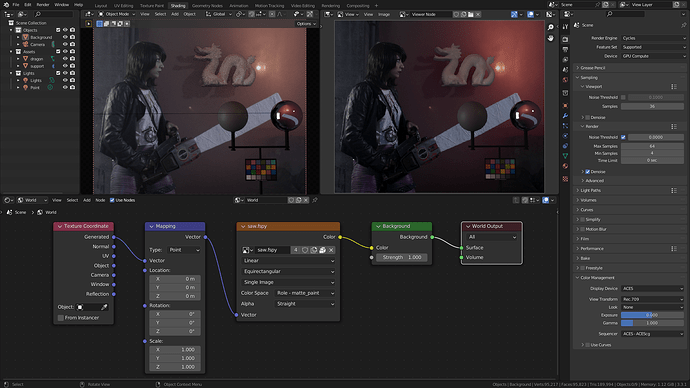Open the viewport Options button
The height and width of the screenshot is (388, 690).
[306, 24]
